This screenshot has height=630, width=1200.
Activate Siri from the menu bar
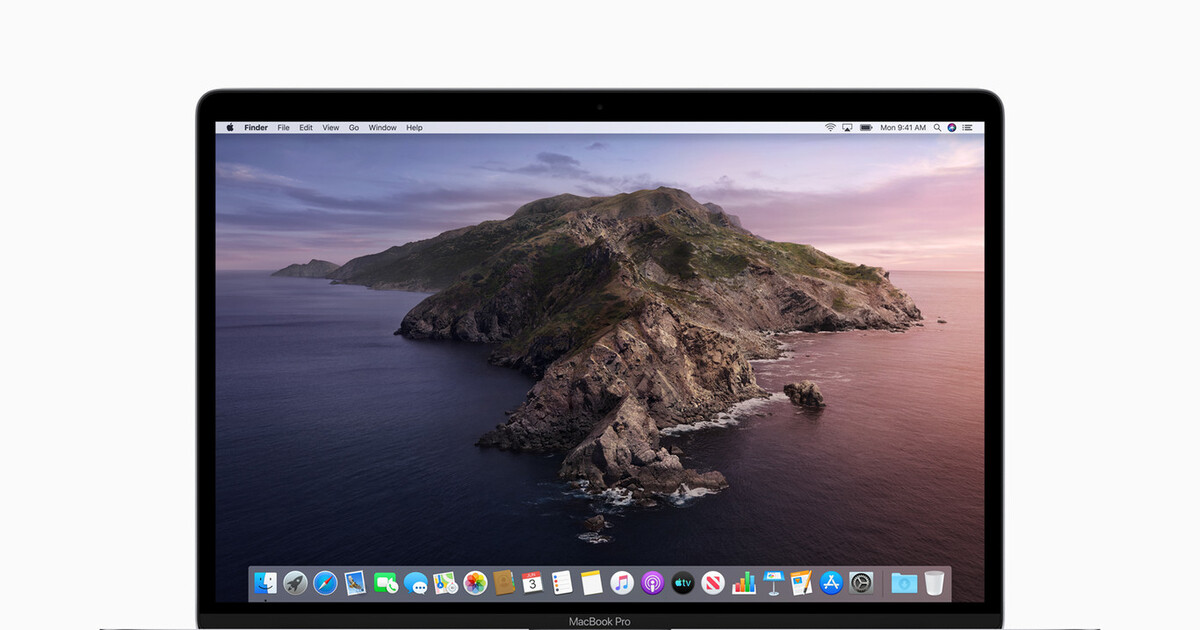coord(952,128)
